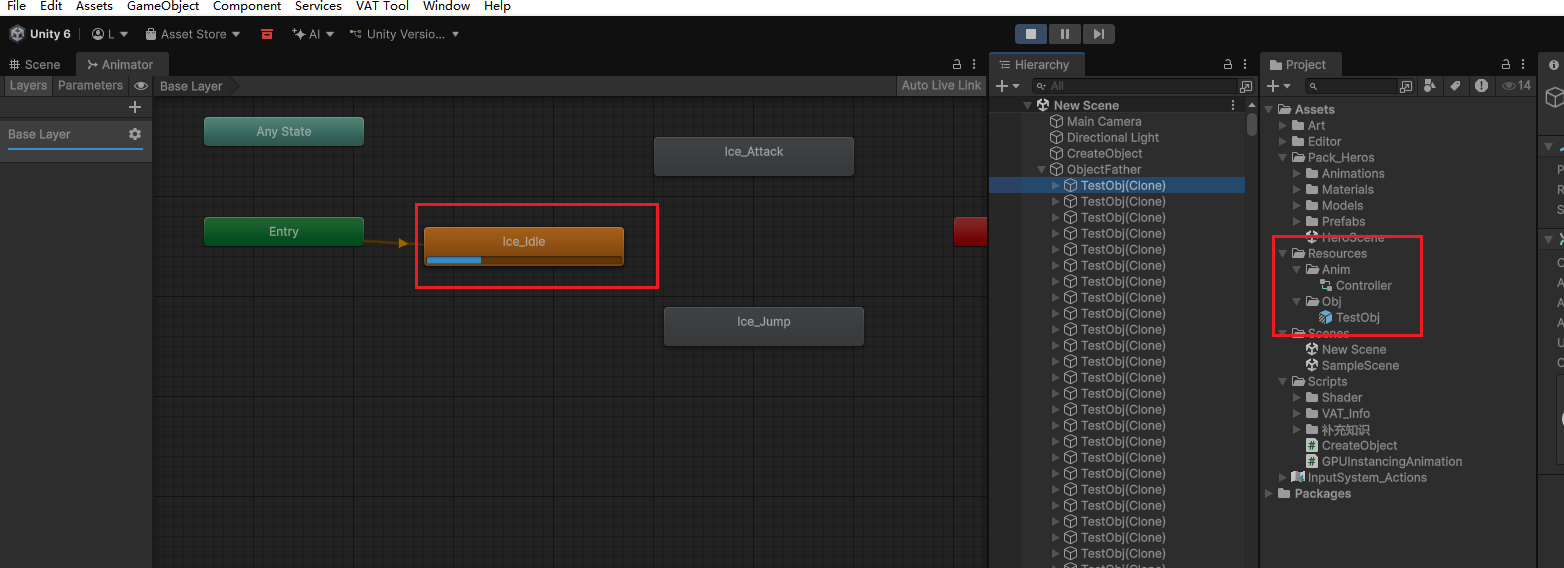Switch to Parameters in the Animator
The height and width of the screenshot is (568, 1564).
pos(90,86)
